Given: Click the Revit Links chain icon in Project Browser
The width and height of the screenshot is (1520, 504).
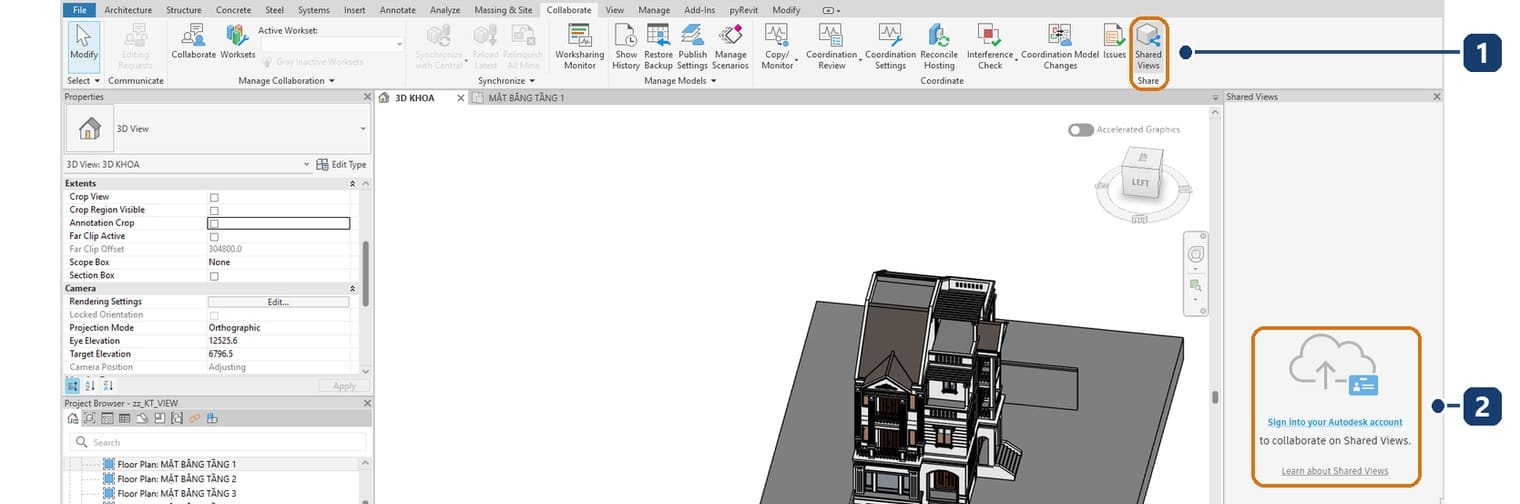Looking at the screenshot, I should tap(194, 418).
